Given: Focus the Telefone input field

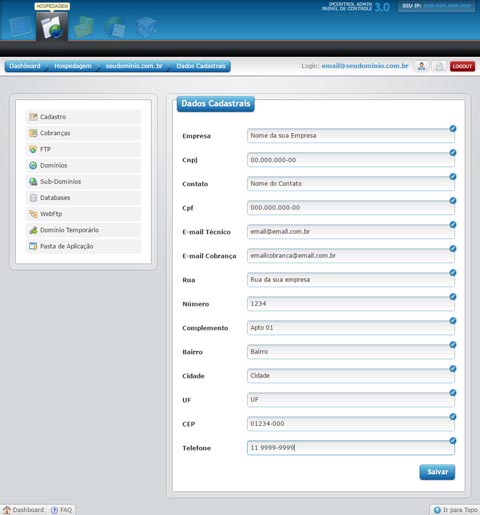Looking at the screenshot, I should pyautogui.click(x=350, y=448).
